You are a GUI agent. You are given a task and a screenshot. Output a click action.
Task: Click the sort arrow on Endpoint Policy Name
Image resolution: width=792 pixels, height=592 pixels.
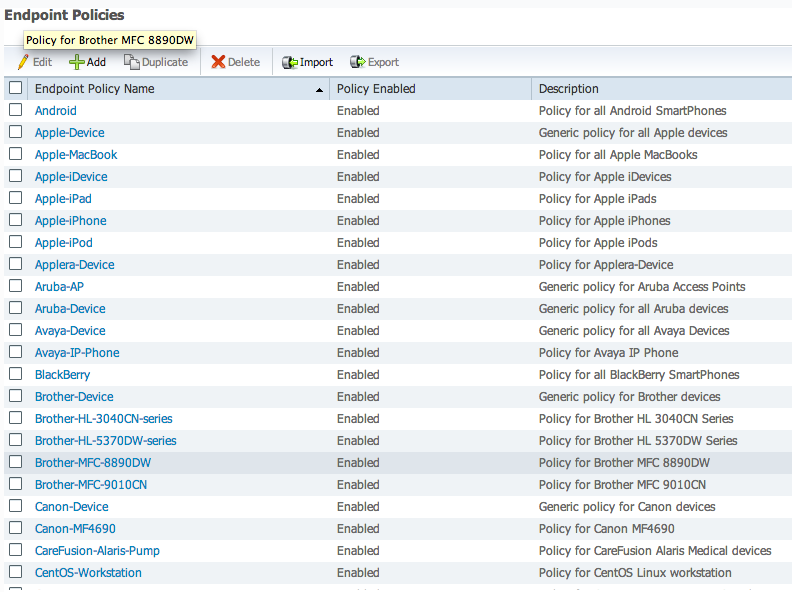tap(320, 90)
